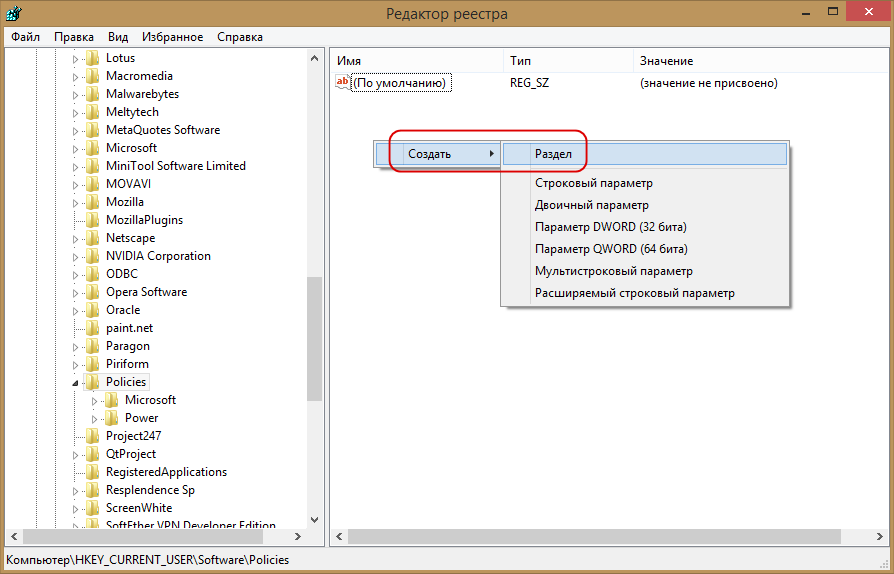Click the Тип column header
Screen dimensions: 894x574
[x=568, y=61]
